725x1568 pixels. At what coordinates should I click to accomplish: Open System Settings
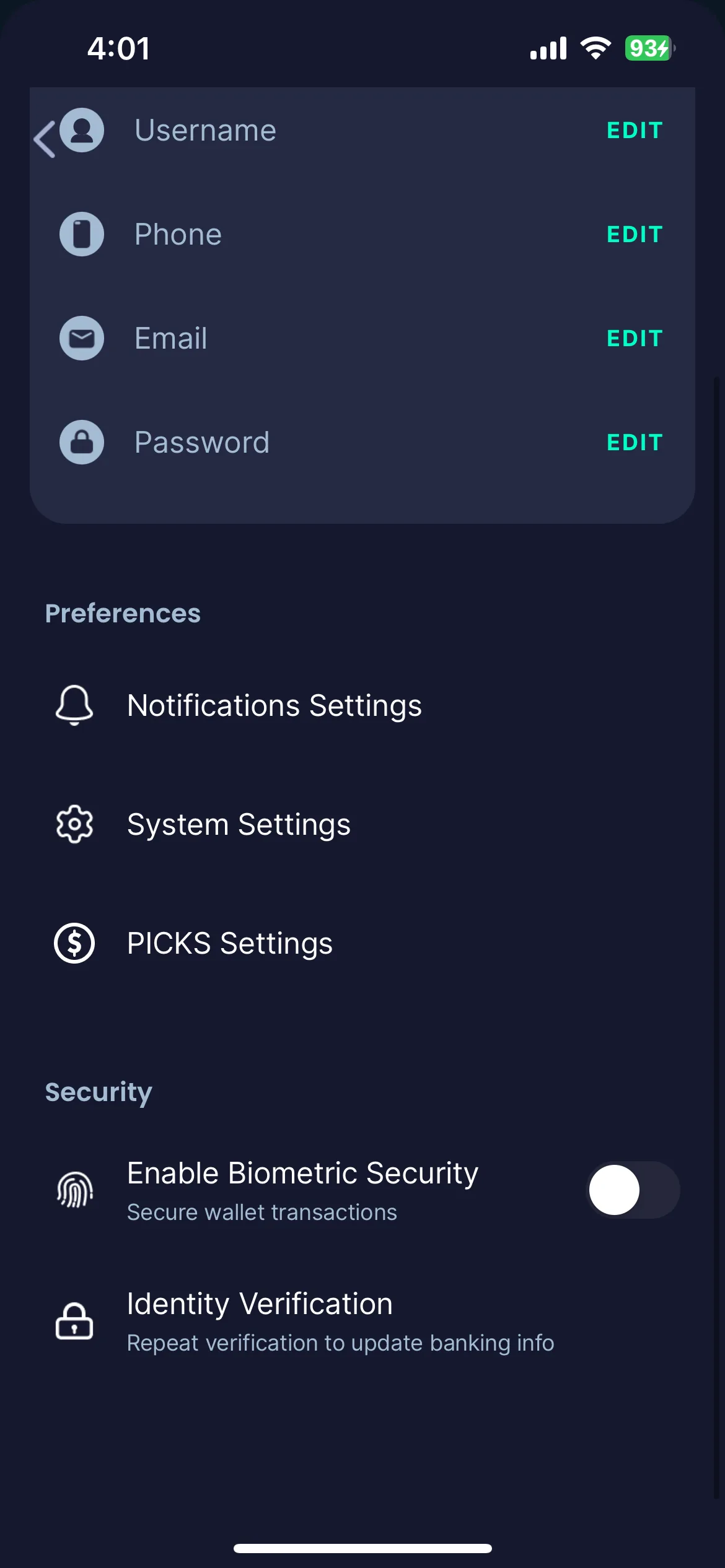coord(362,824)
